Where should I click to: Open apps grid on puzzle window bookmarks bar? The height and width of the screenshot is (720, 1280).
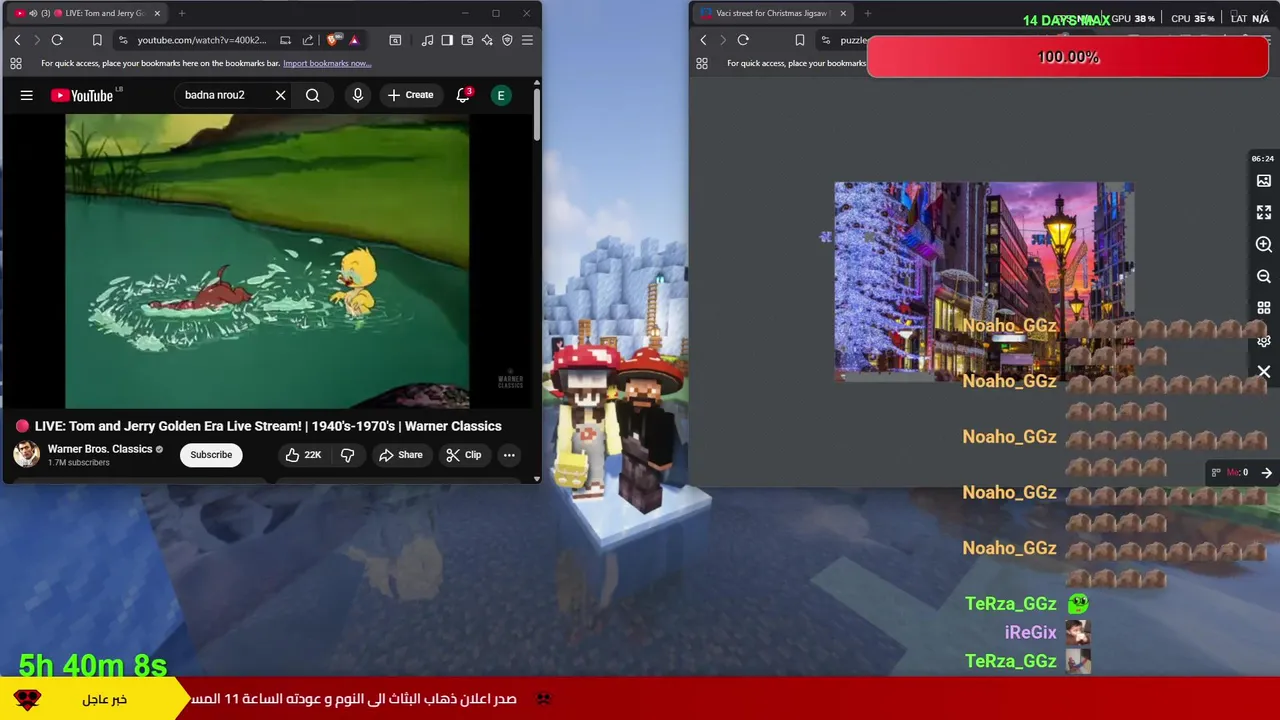tap(702, 63)
